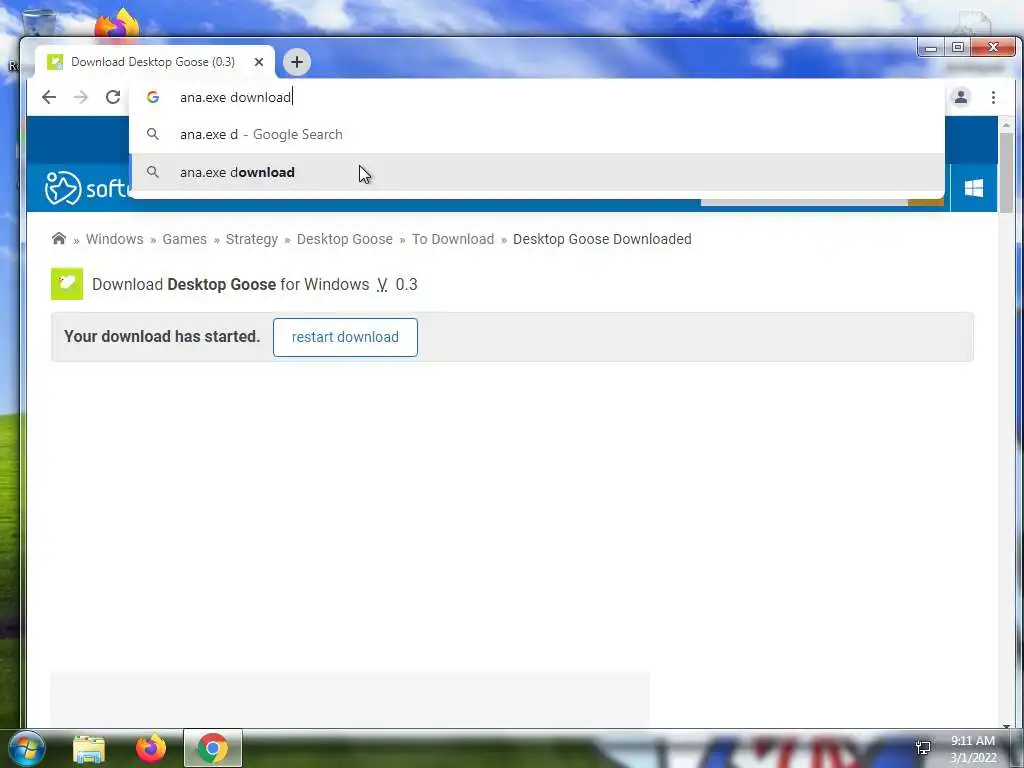
Task: Open the Windows breadcrumb link
Action: 114,239
